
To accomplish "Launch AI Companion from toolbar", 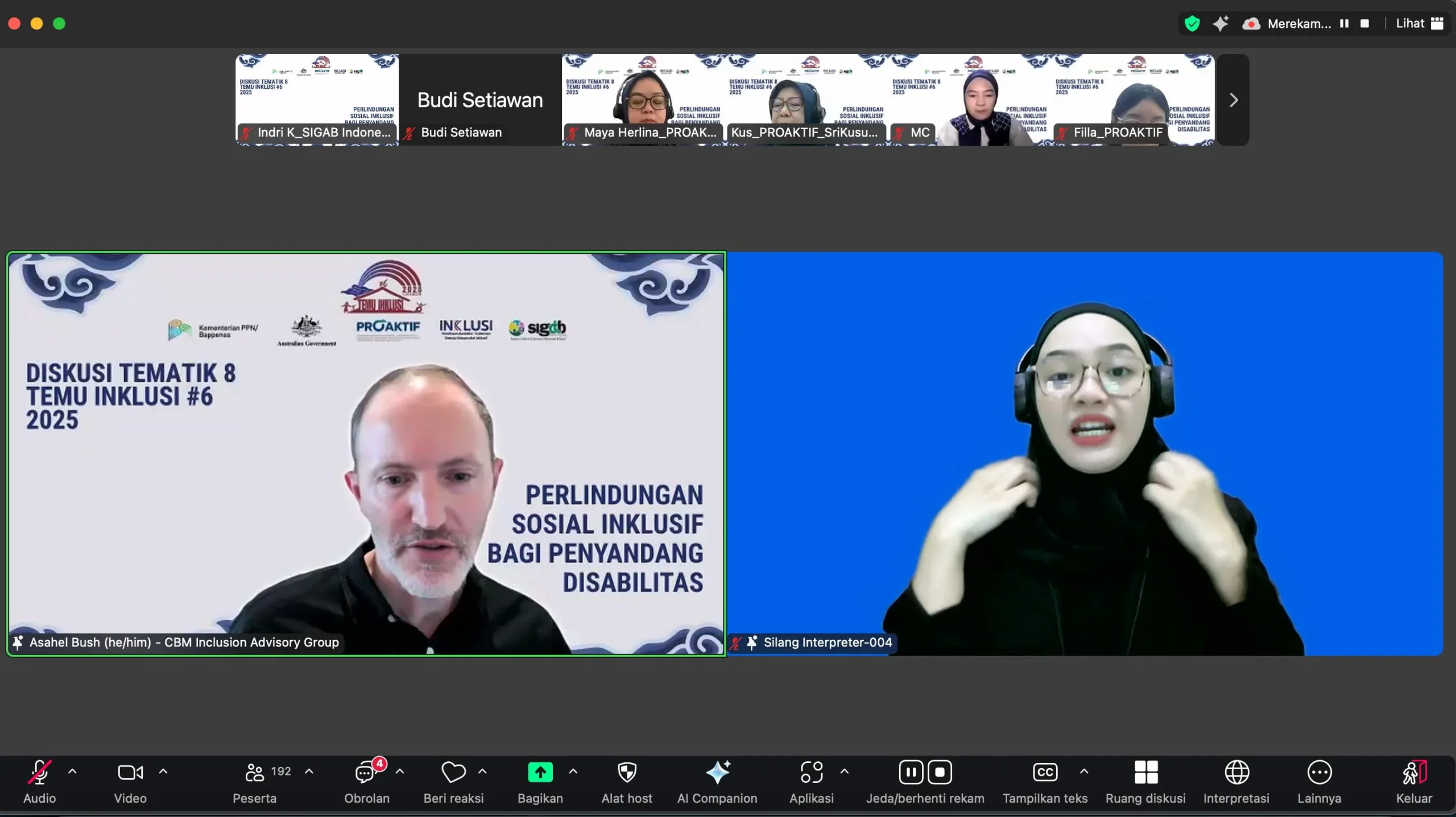I will coord(717,773).
